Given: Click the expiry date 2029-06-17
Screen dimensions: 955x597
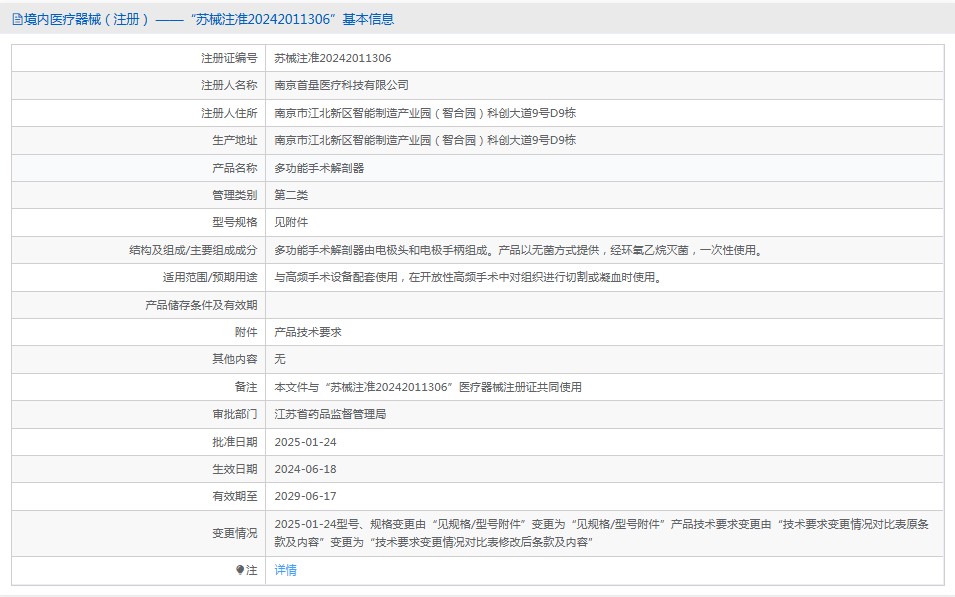Looking at the screenshot, I should click(x=305, y=496).
